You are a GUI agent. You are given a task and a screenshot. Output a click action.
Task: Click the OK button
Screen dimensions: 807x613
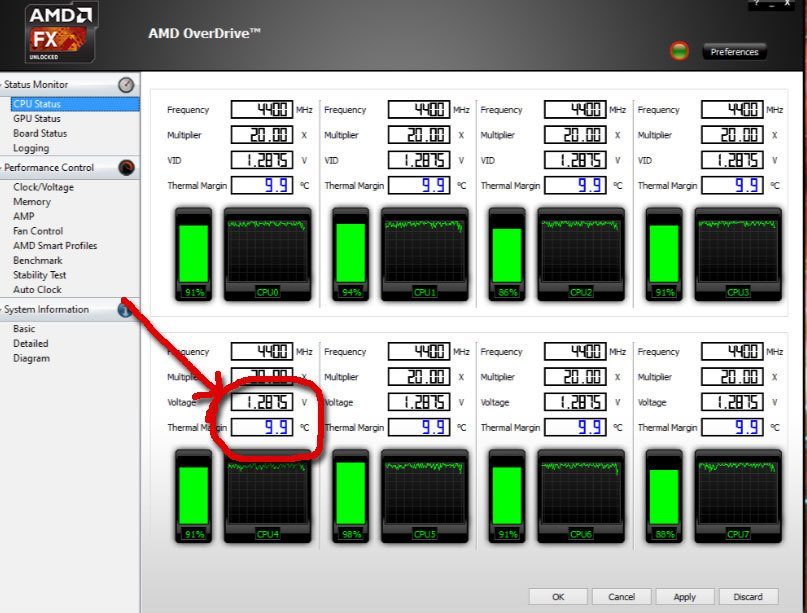[x=558, y=597]
